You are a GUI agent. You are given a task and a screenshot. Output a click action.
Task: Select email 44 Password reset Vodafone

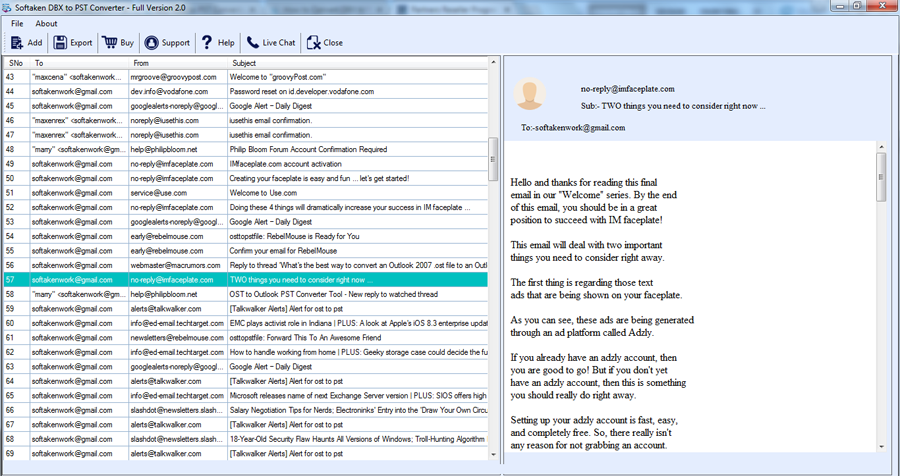click(246, 91)
